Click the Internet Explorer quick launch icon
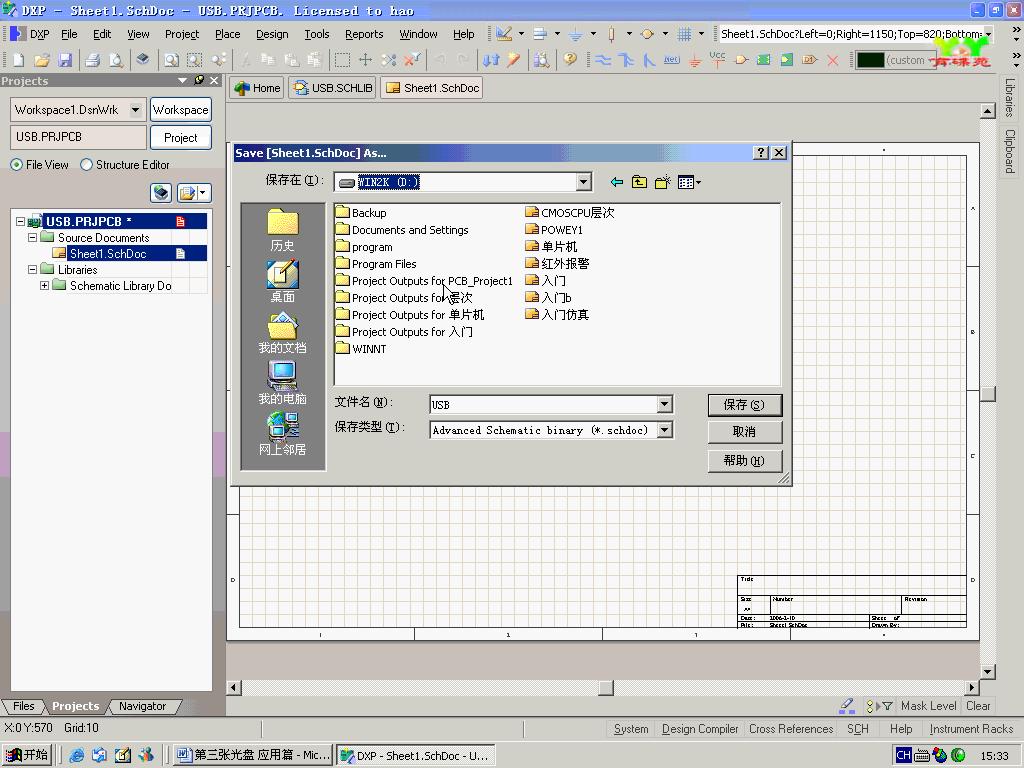The width and height of the screenshot is (1024, 768). 76,756
